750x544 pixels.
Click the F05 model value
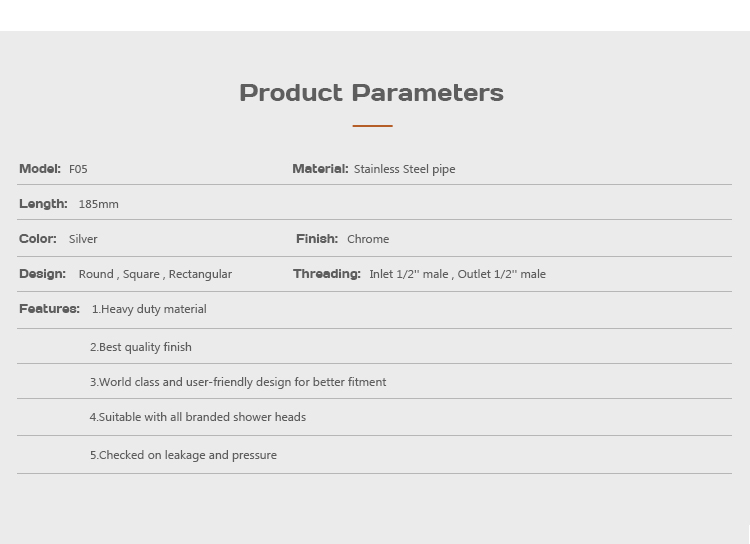coord(78,170)
